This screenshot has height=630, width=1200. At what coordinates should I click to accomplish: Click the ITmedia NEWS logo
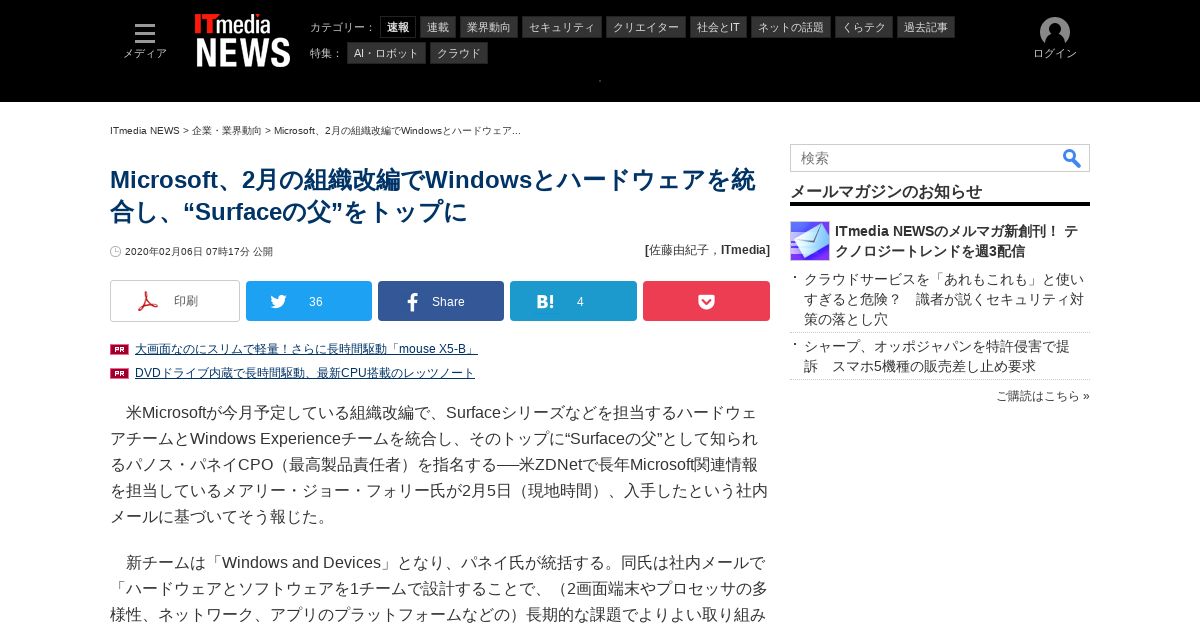(243, 41)
